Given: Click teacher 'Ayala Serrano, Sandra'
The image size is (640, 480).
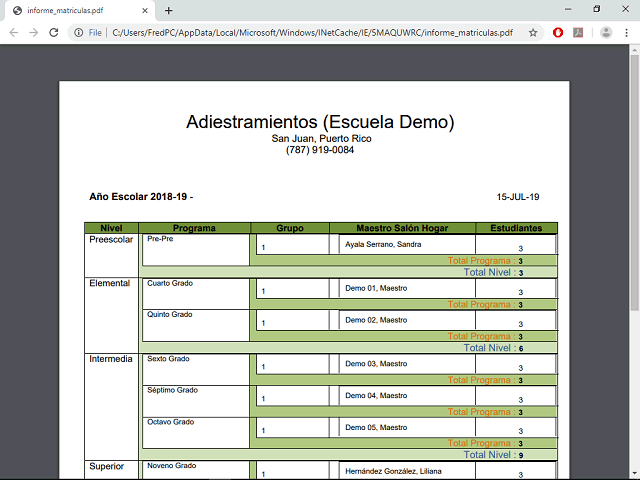Looking at the screenshot, I should 383,244.
